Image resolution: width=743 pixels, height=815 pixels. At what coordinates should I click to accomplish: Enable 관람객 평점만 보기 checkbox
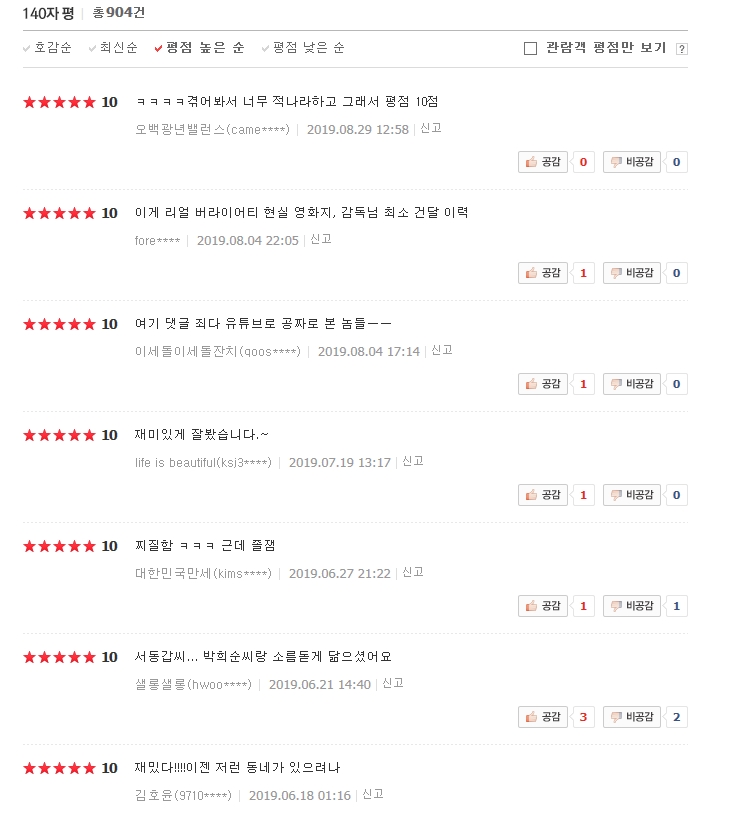point(530,48)
